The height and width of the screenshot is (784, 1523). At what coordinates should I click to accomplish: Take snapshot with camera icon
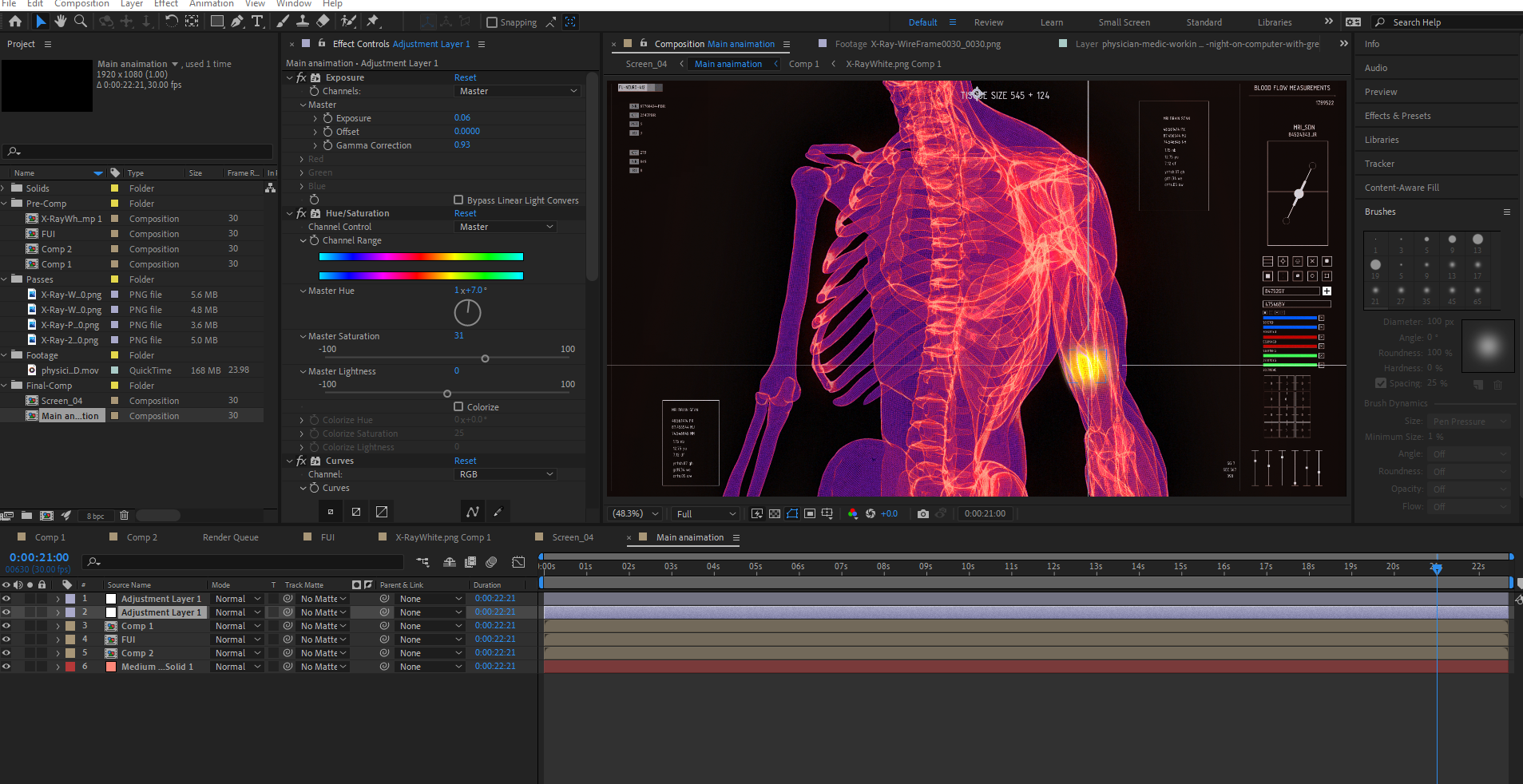(923, 513)
